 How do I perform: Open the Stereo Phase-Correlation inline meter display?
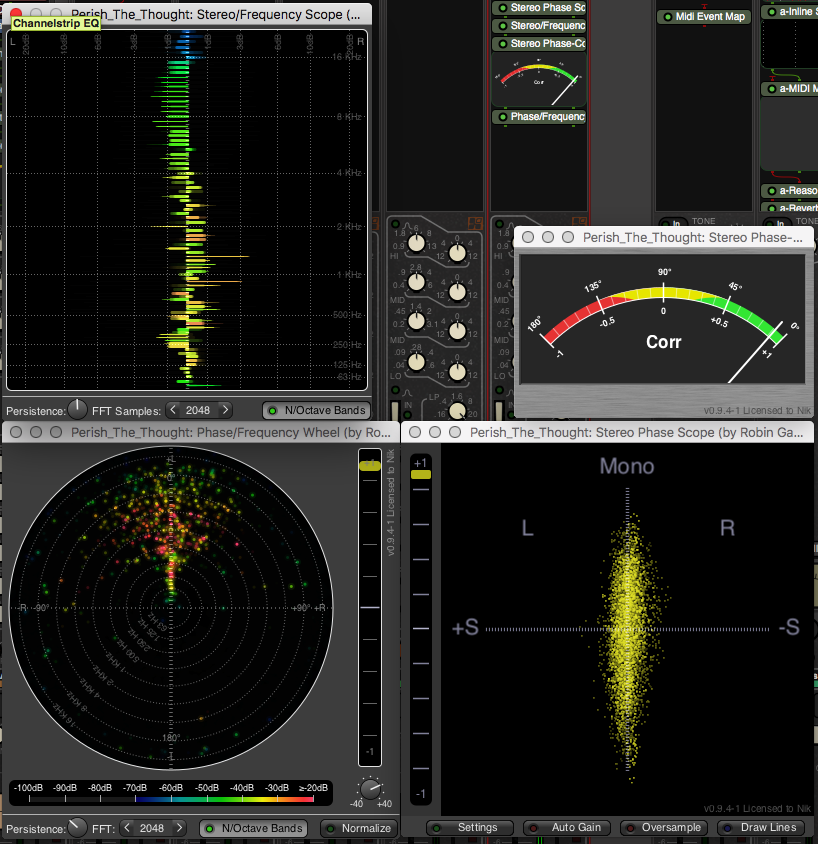(x=538, y=82)
